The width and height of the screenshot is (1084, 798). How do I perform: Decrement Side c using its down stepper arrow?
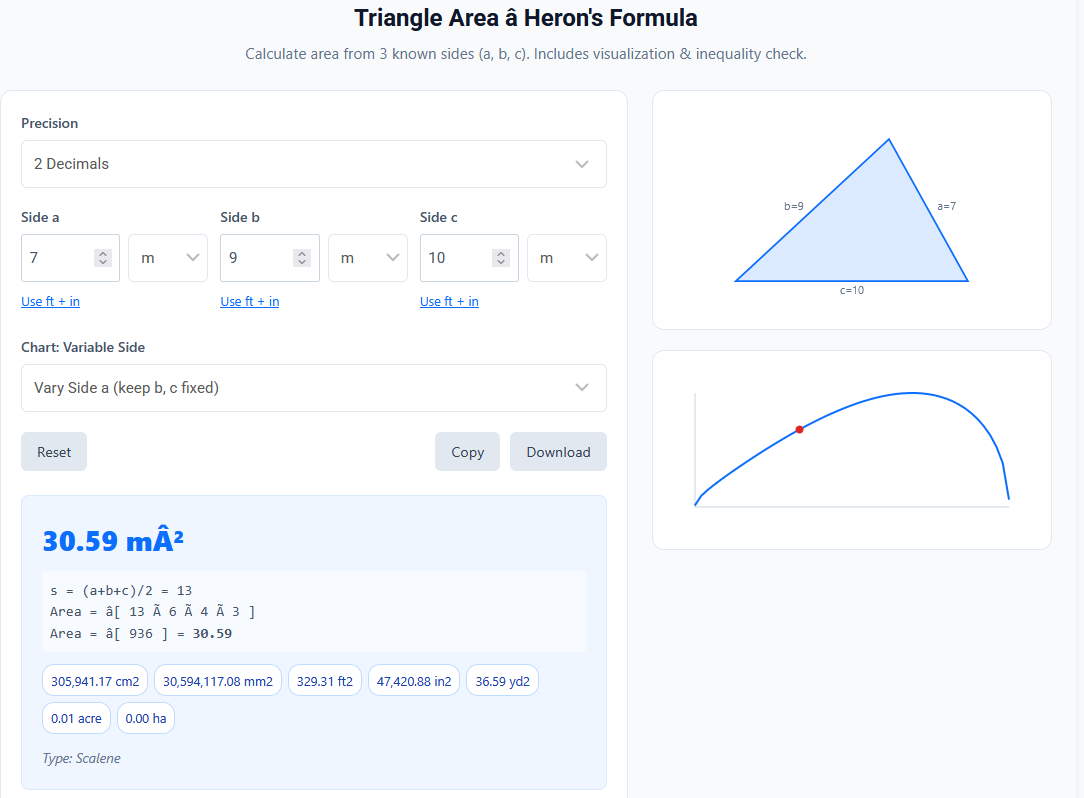[500, 263]
